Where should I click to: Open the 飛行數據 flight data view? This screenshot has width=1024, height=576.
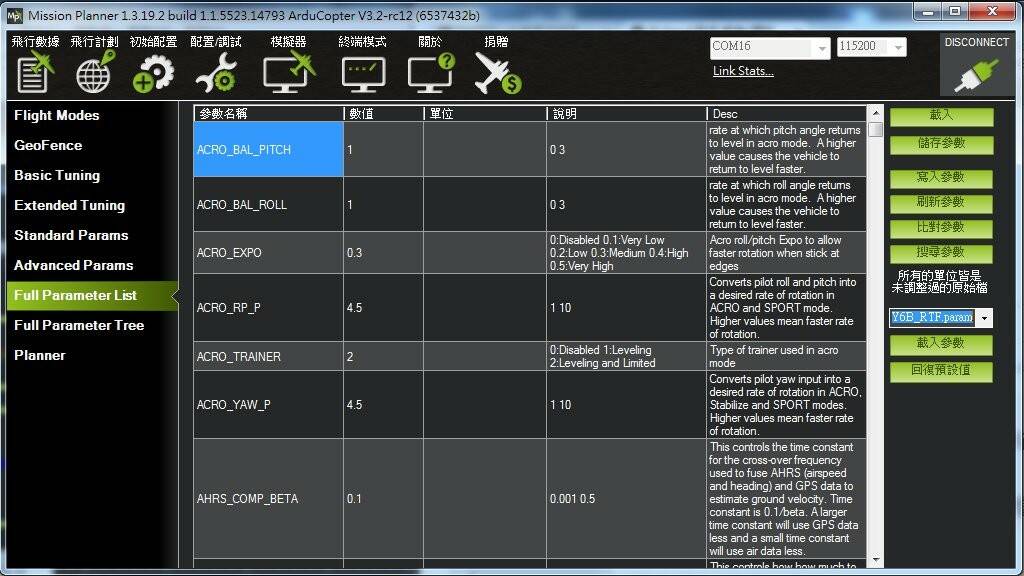pyautogui.click(x=35, y=64)
